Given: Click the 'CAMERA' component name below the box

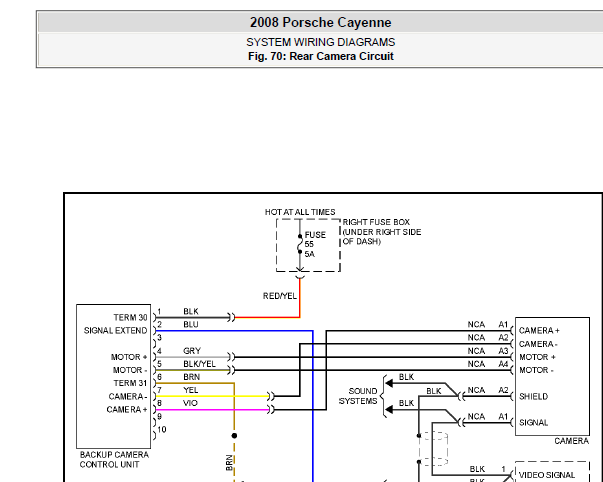Looking at the screenshot, I should [571, 441].
